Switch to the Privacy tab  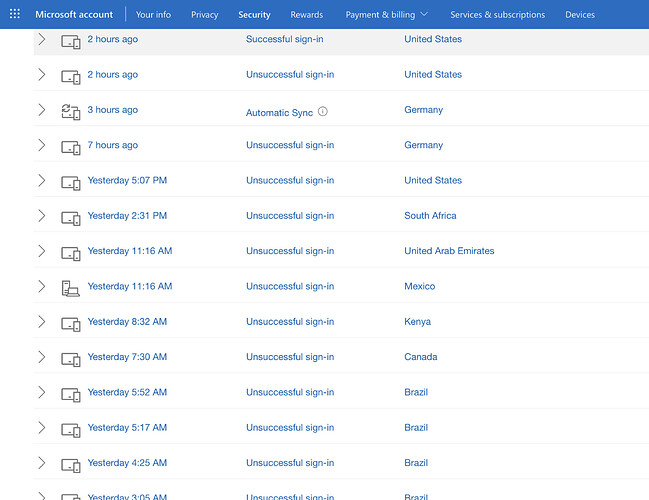point(204,14)
